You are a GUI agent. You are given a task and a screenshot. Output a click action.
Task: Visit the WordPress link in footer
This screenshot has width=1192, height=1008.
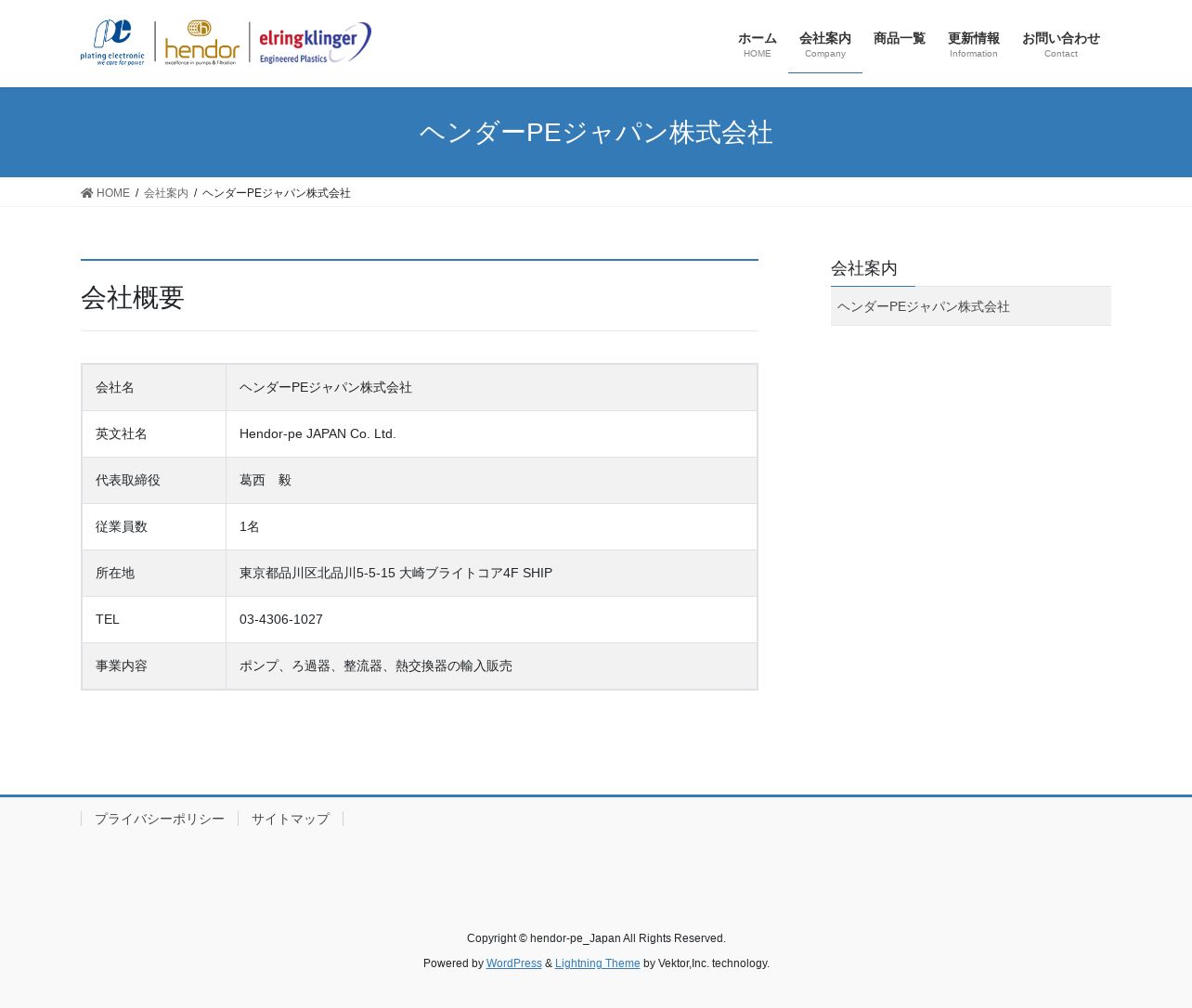(x=514, y=963)
